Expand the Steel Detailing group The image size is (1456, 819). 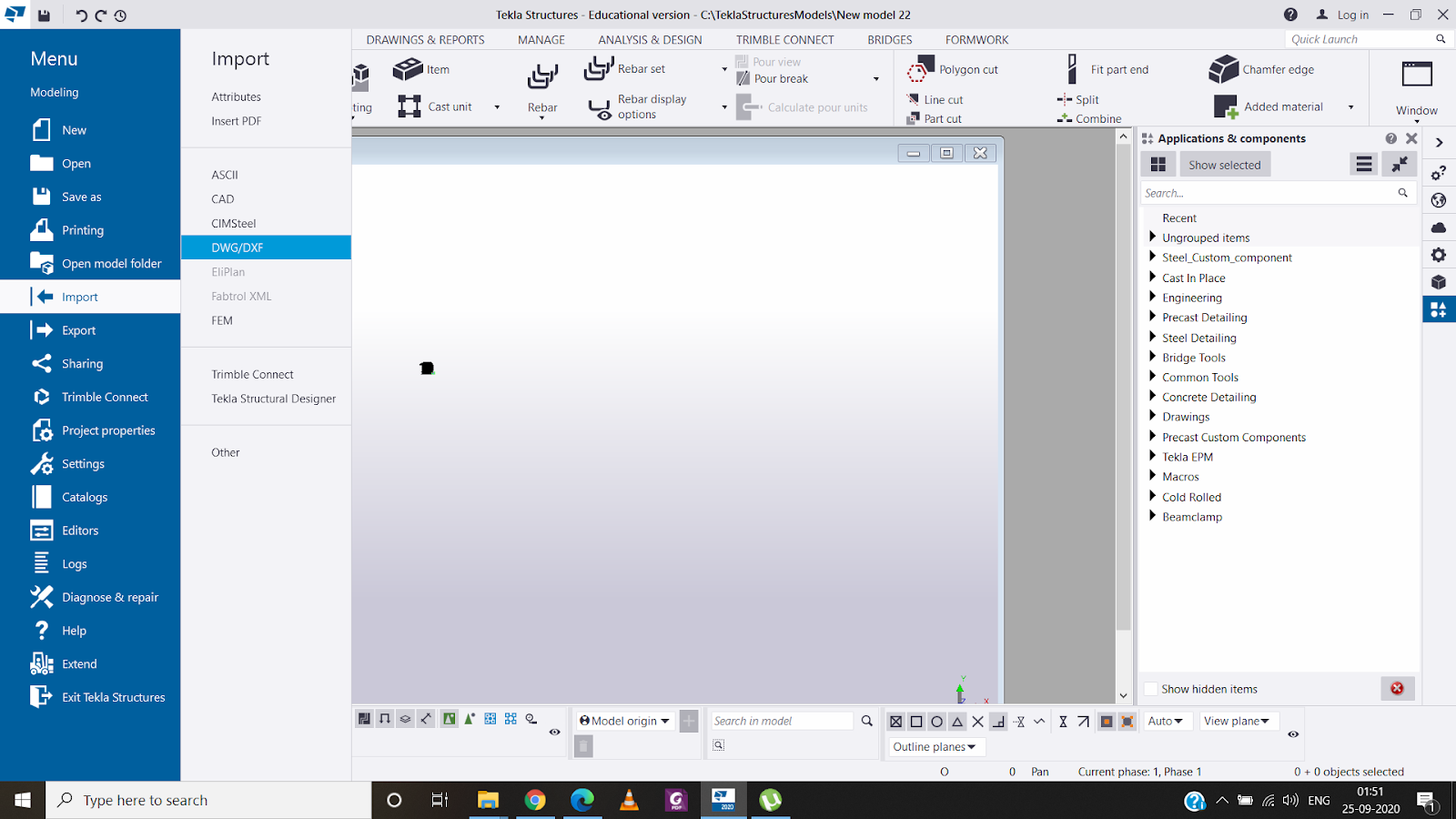click(x=1153, y=337)
